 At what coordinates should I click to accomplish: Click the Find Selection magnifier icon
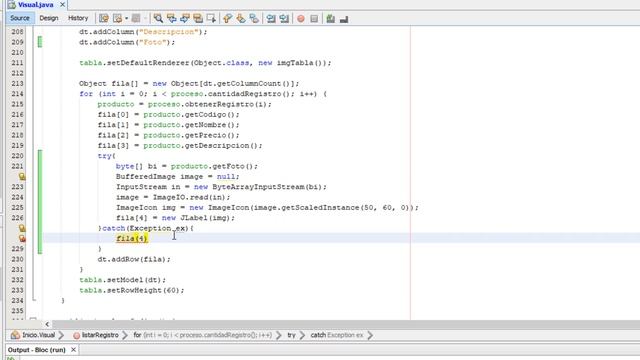click(158, 18)
